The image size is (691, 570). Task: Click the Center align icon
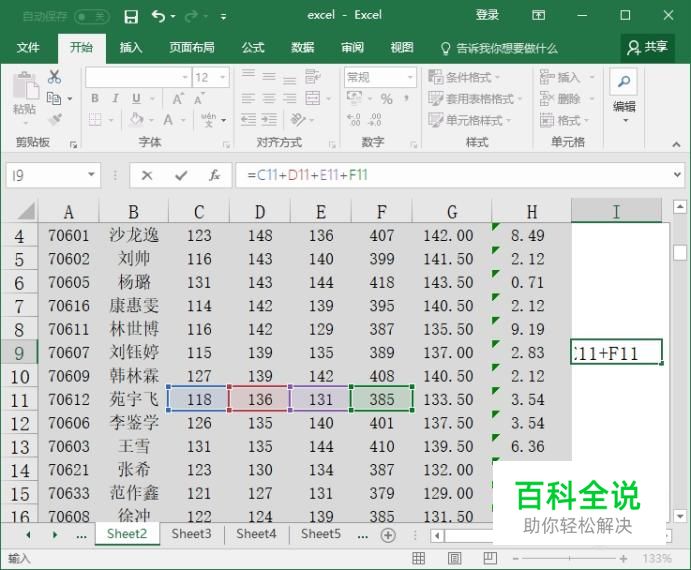(x=269, y=98)
